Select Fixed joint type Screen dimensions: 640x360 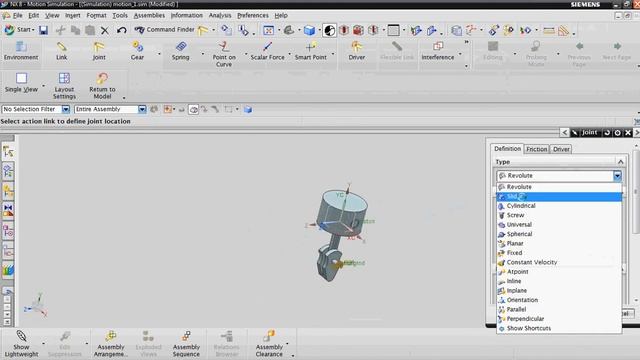point(559,253)
